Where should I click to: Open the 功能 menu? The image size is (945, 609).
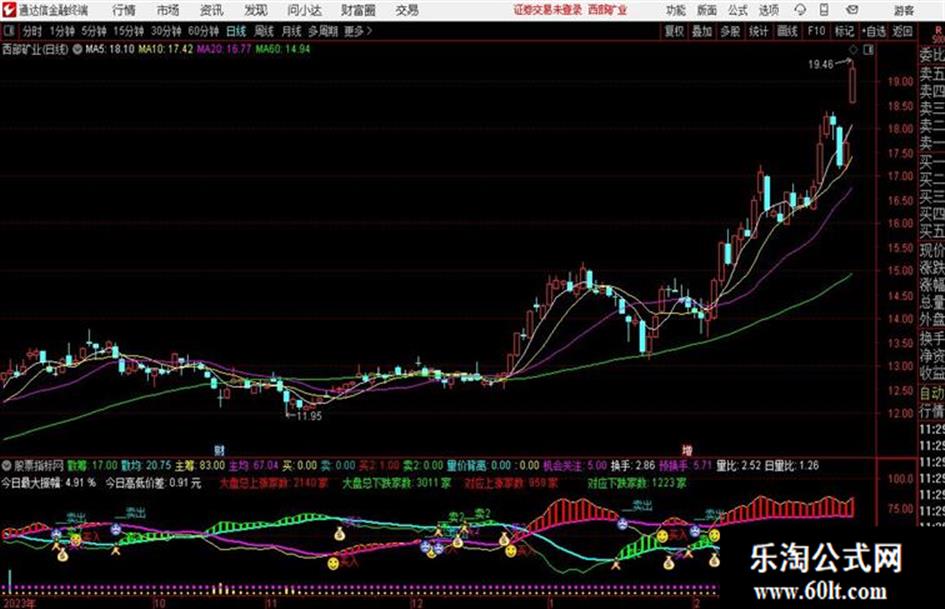click(676, 10)
